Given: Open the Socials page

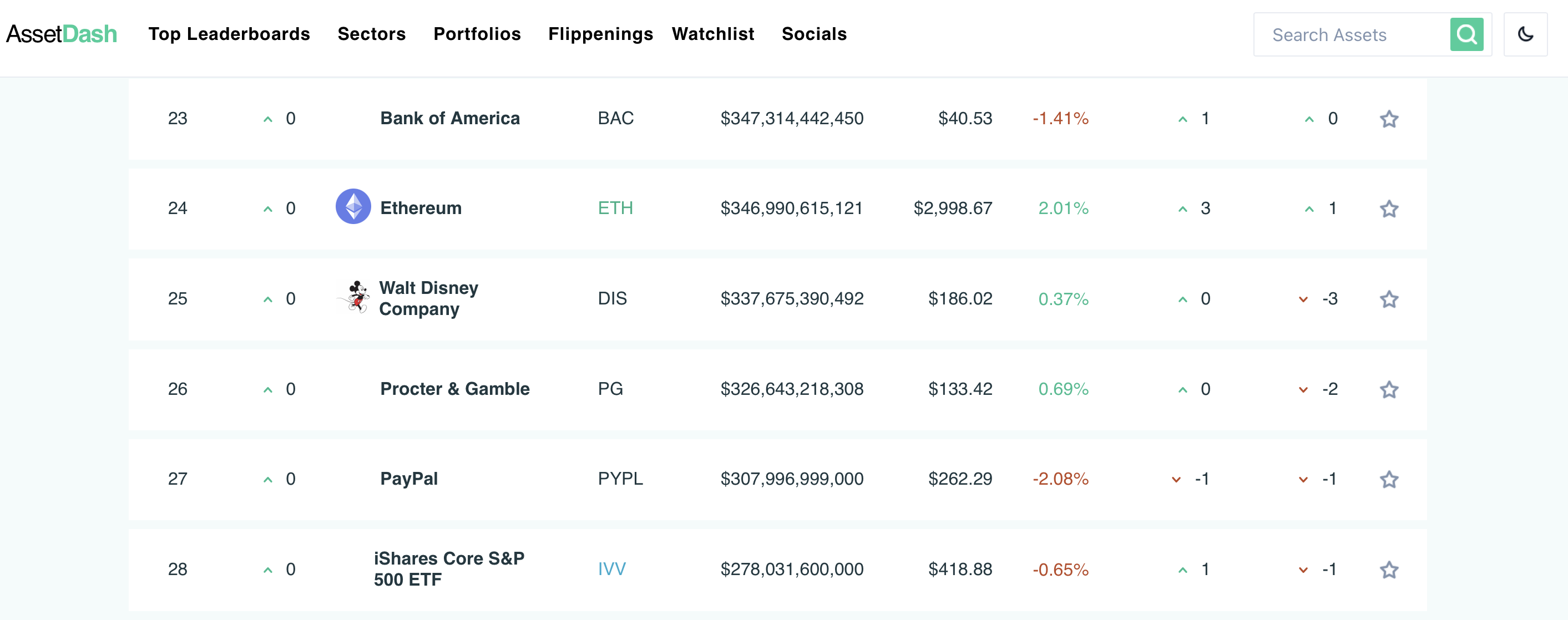Looking at the screenshot, I should click(x=814, y=34).
